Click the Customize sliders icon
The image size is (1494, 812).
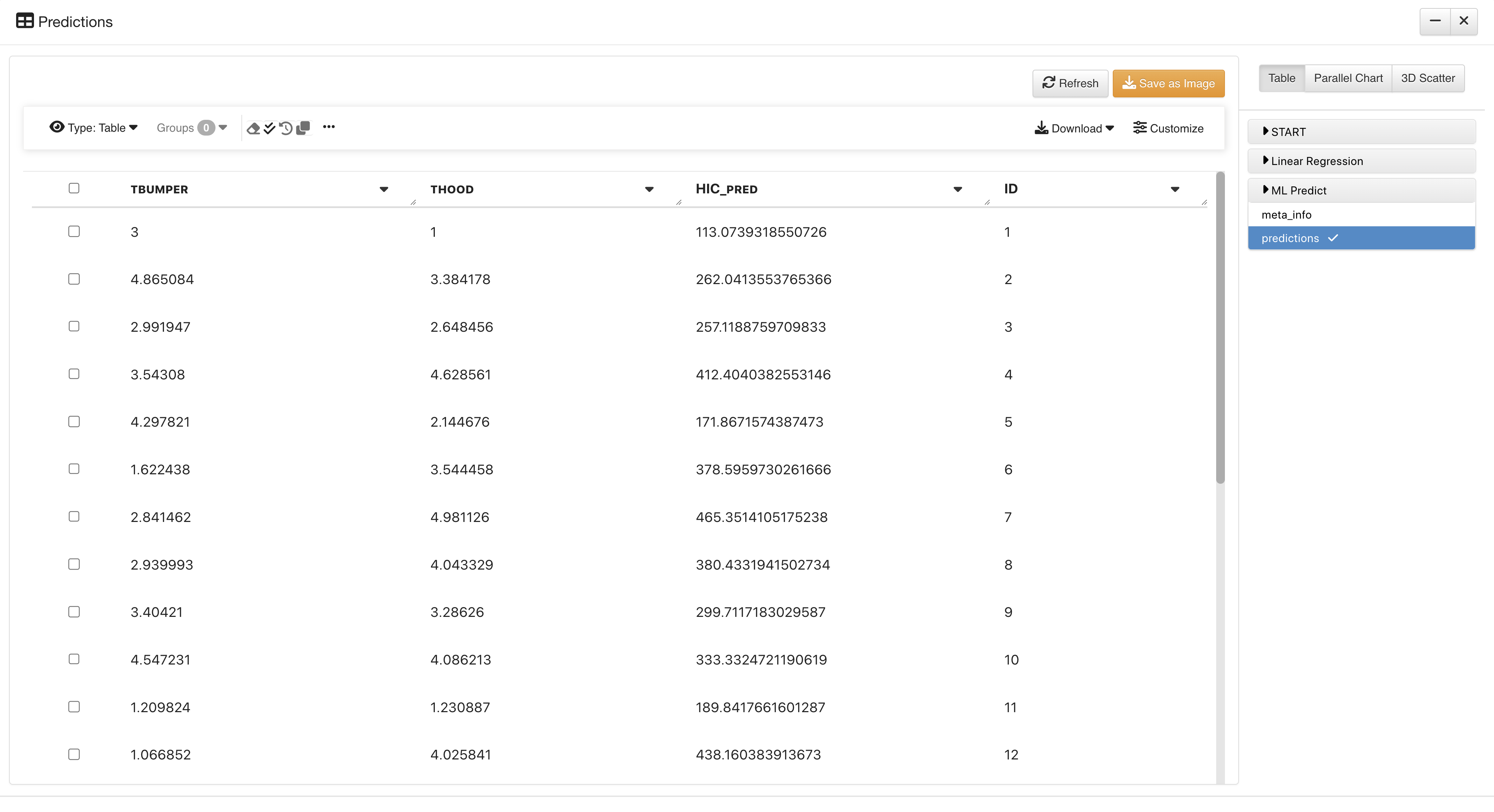coord(1140,128)
